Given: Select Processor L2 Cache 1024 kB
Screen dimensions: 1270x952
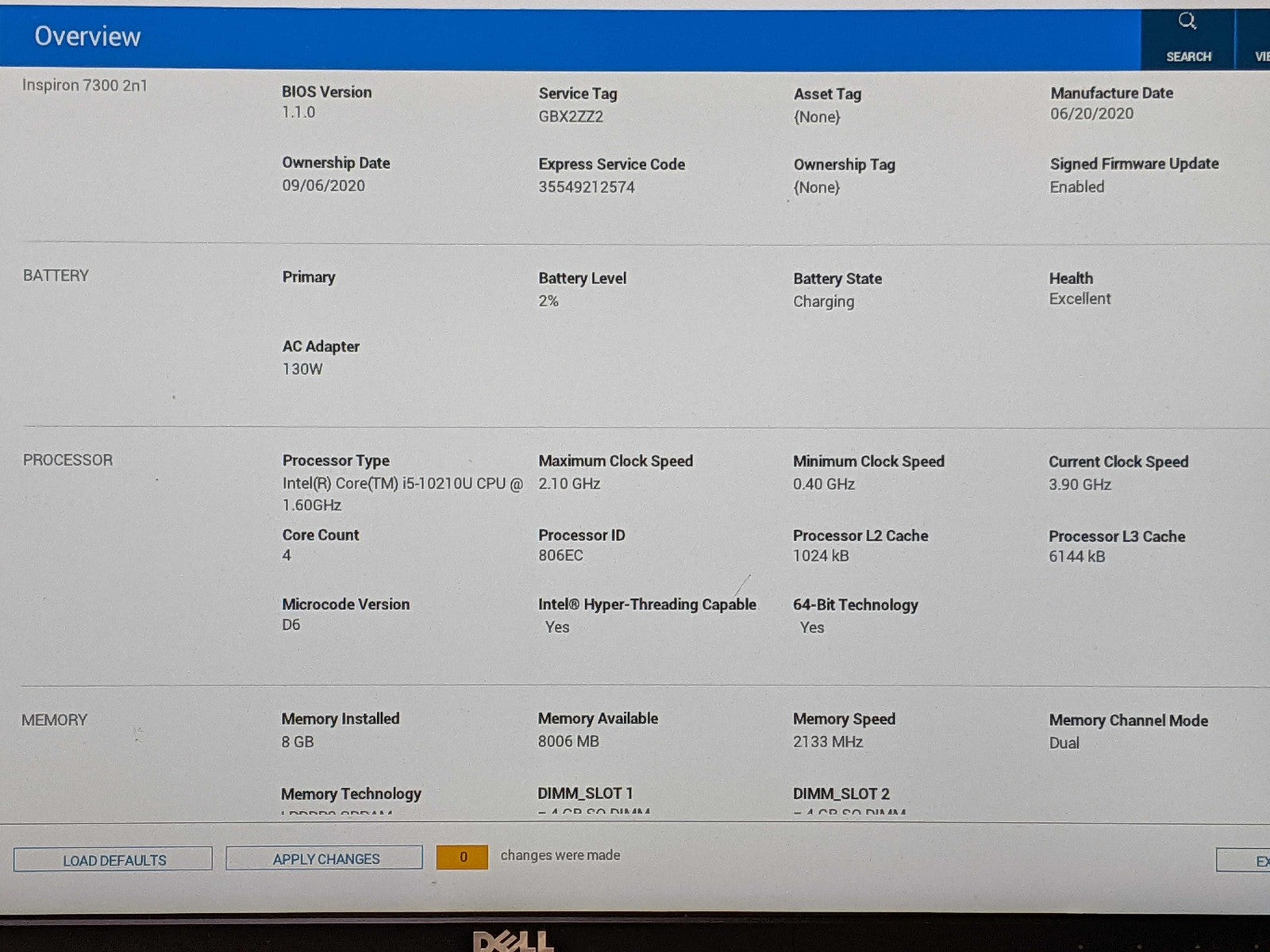Looking at the screenshot, I should pyautogui.click(x=821, y=555).
